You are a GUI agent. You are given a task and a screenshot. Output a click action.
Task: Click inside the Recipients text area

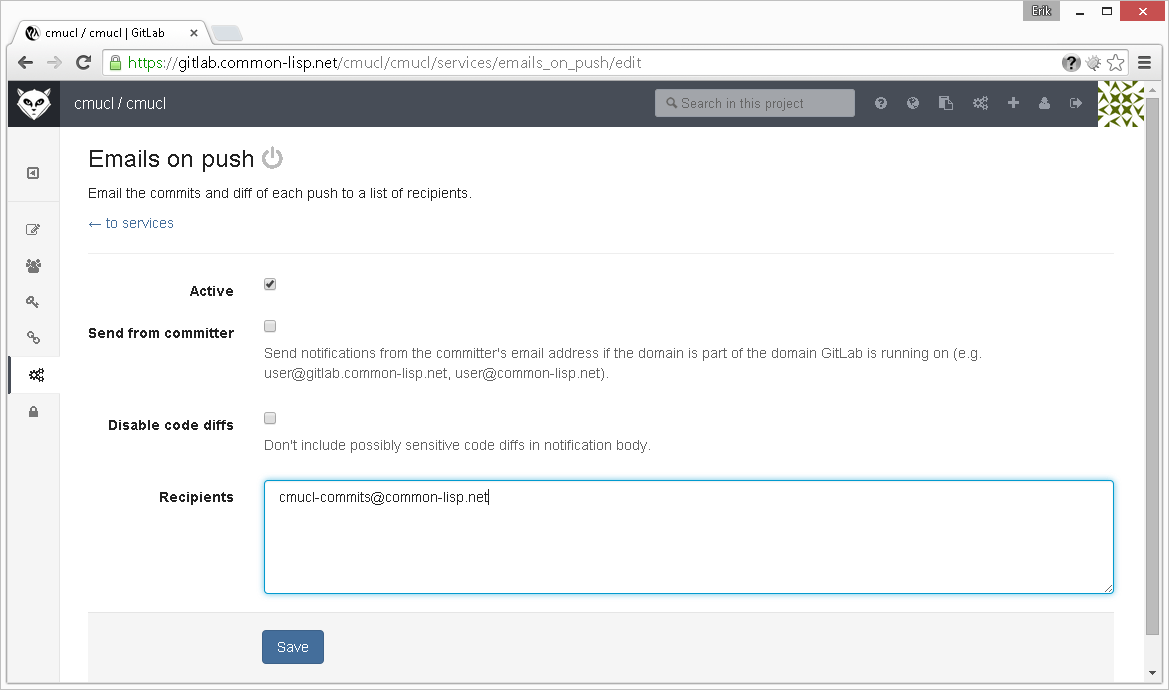pos(688,537)
